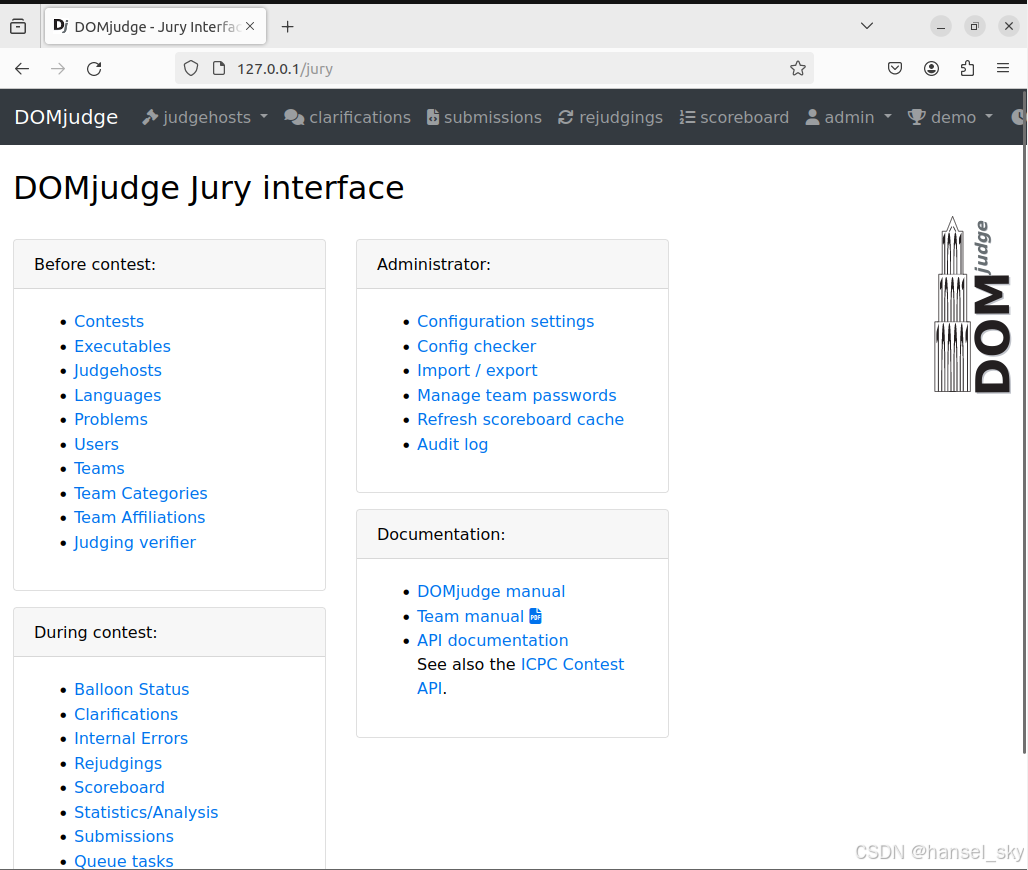1028x870 pixels.
Task: Expand the judgehosts dropdown menu
Action: [205, 117]
